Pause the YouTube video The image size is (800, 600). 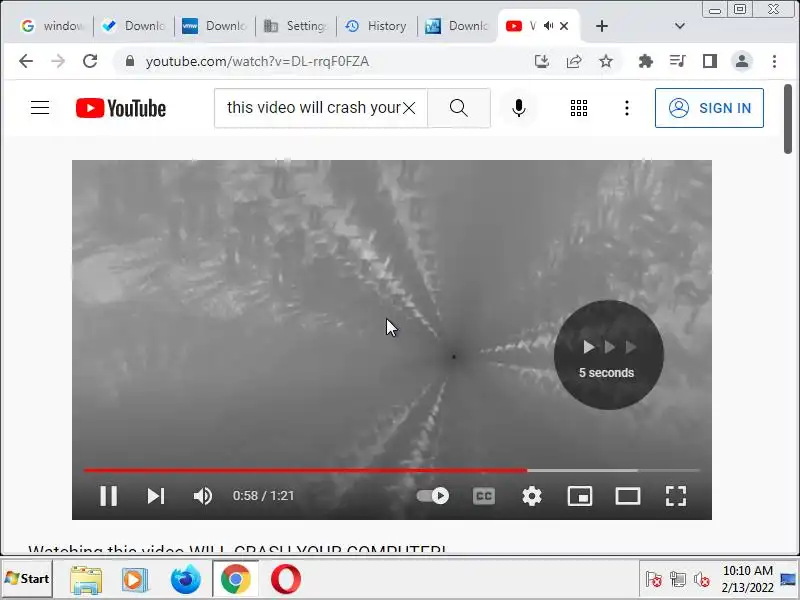[x=108, y=496]
